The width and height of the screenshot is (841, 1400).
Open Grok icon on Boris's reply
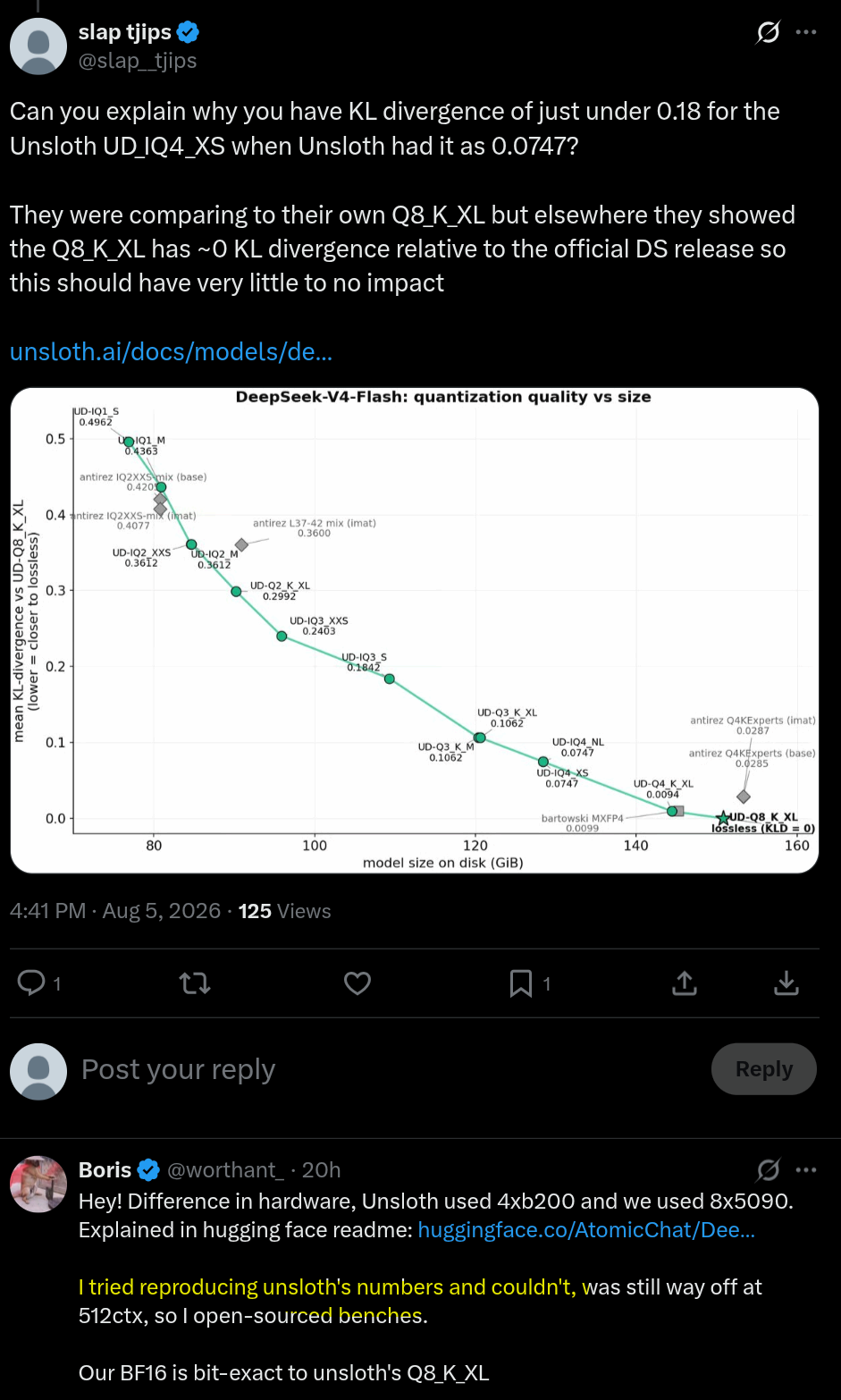(768, 1169)
